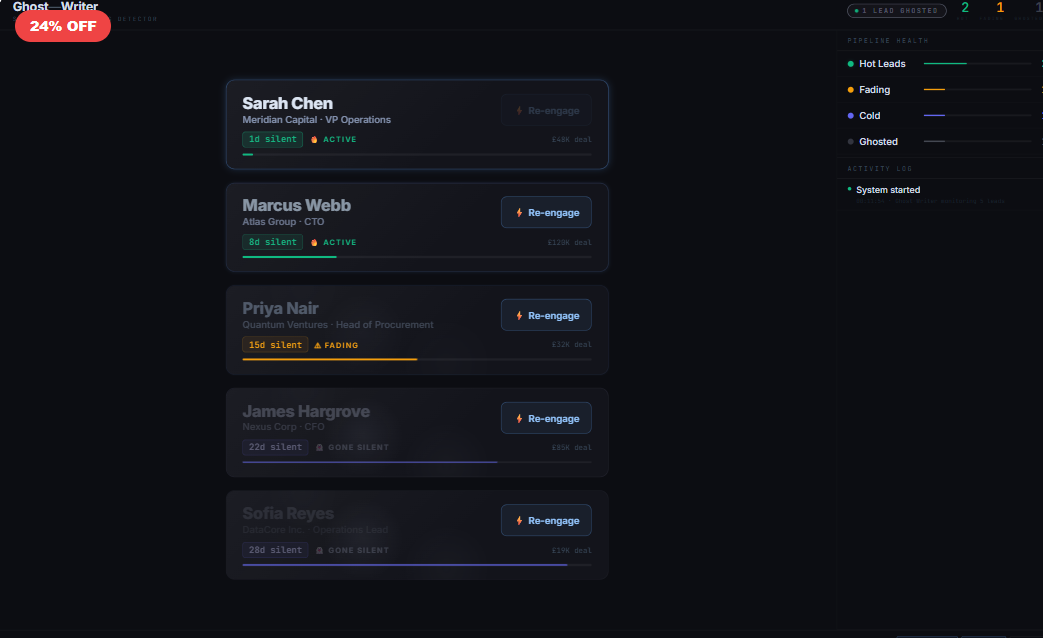Viewport: 1043px width, 638px height.
Task: Click the red 24% OFF badge
Action: [62, 26]
